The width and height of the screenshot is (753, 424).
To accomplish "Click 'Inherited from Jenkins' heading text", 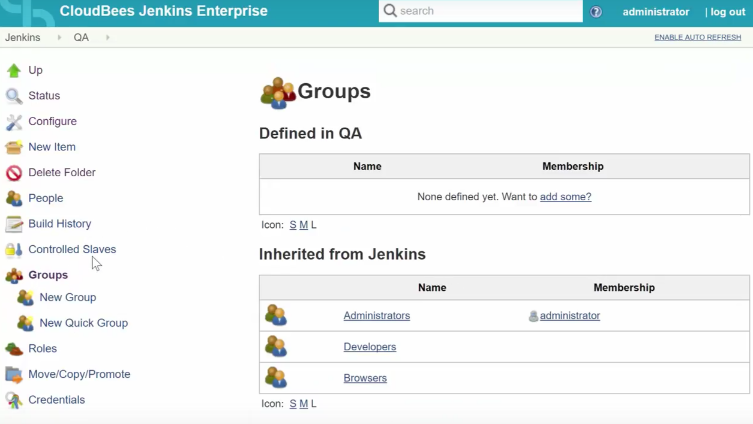I will (x=342, y=254).
